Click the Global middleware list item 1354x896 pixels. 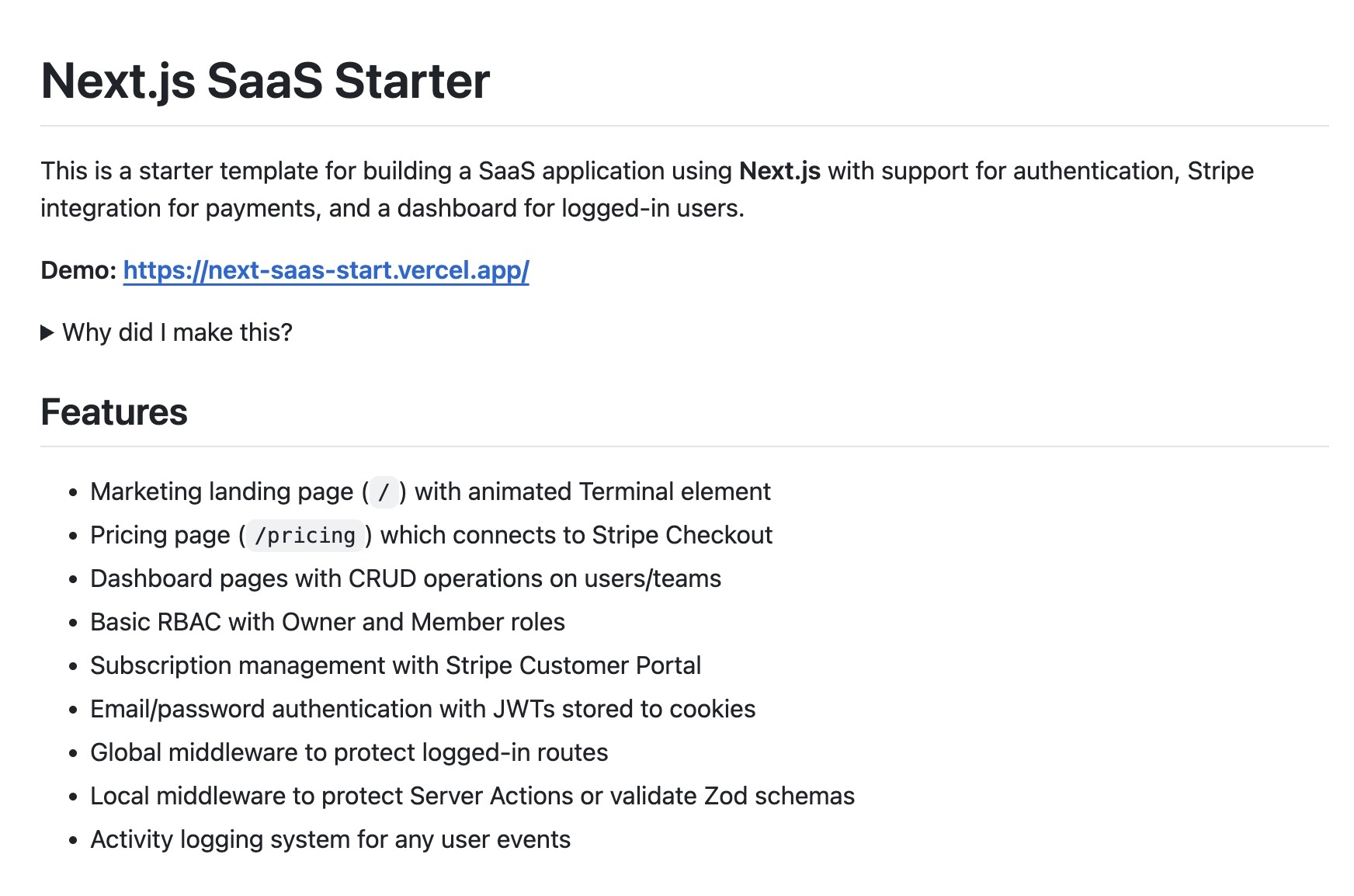tap(349, 752)
